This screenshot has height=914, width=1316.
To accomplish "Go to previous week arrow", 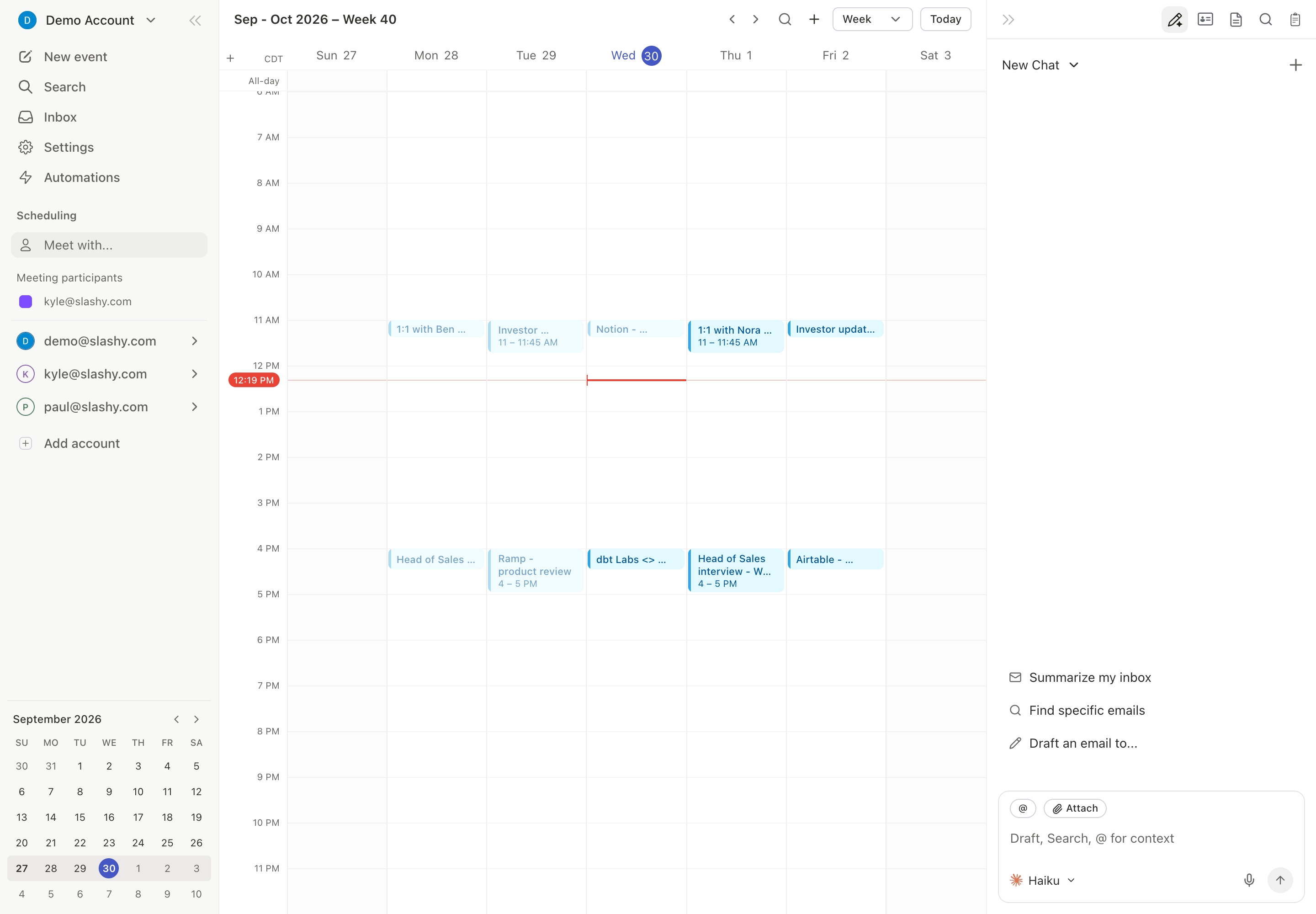I will coord(732,20).
